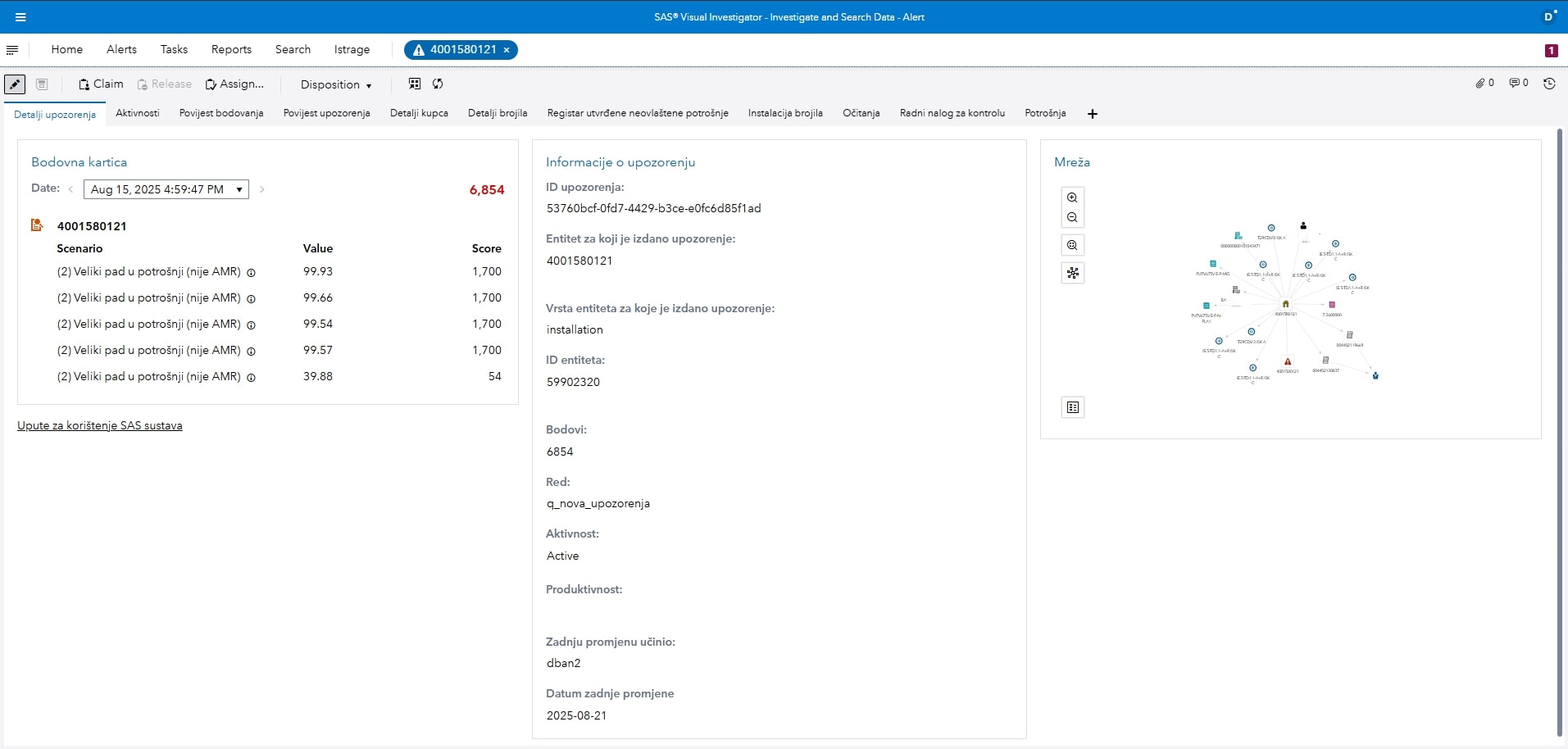Go to the previous scorecard date arrow
This screenshot has height=749, width=1568.
click(71, 189)
